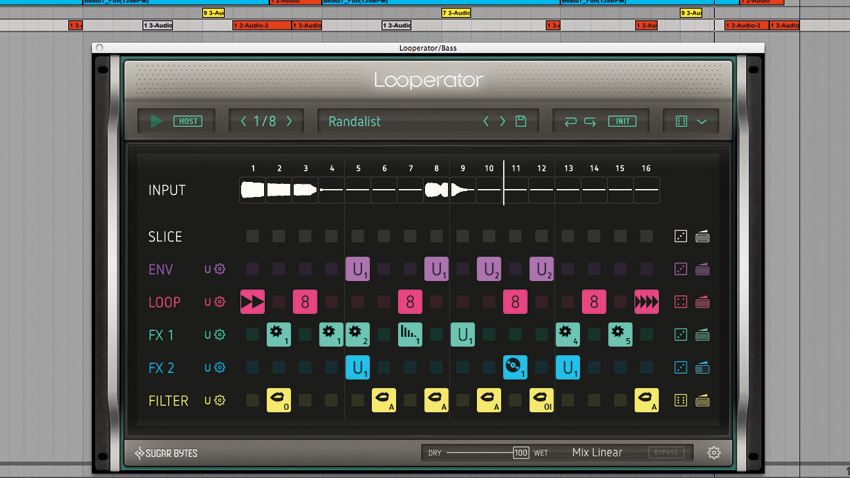Toggle the FX 1 row U user button
850x478 pixels.
tap(208, 335)
